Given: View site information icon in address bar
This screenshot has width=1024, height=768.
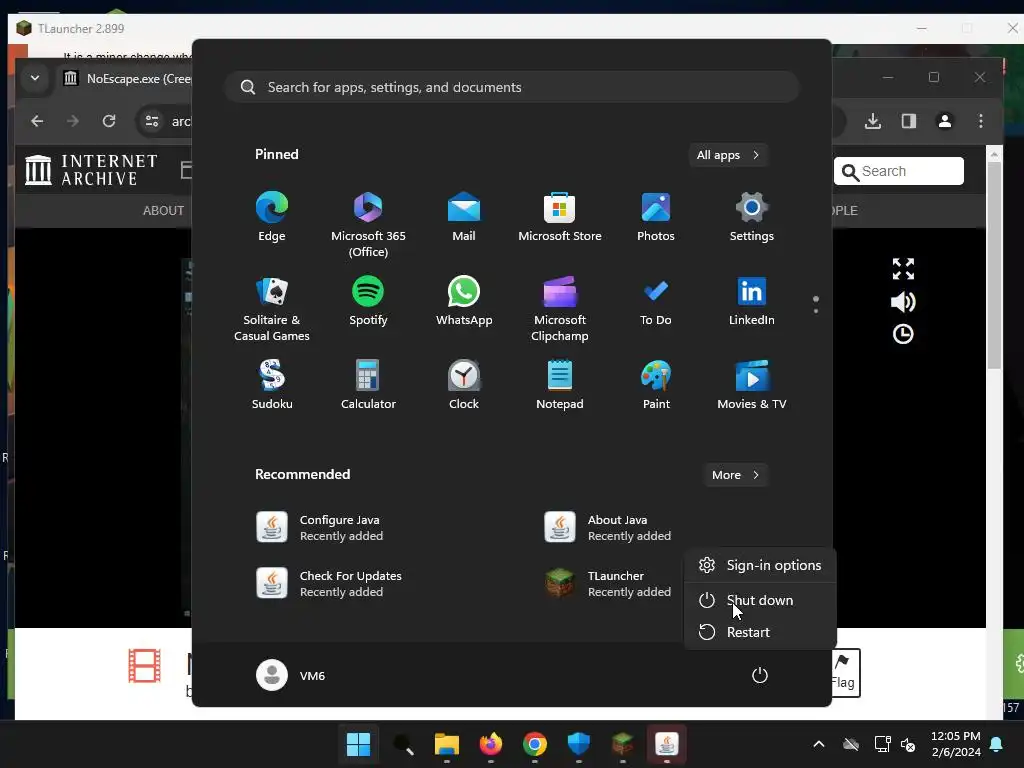Looking at the screenshot, I should point(152,121).
